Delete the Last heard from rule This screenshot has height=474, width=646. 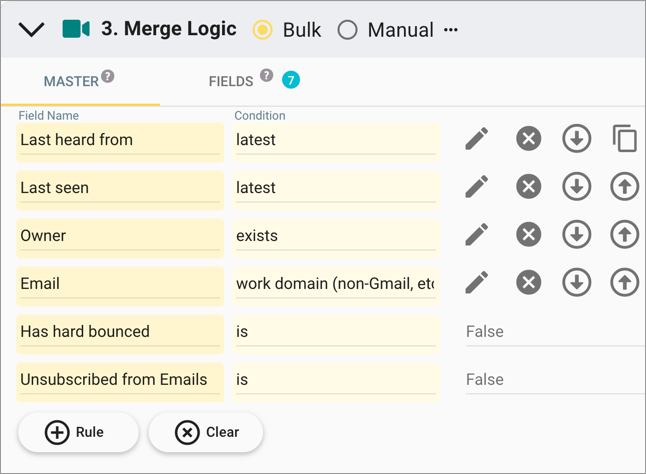coord(529,138)
